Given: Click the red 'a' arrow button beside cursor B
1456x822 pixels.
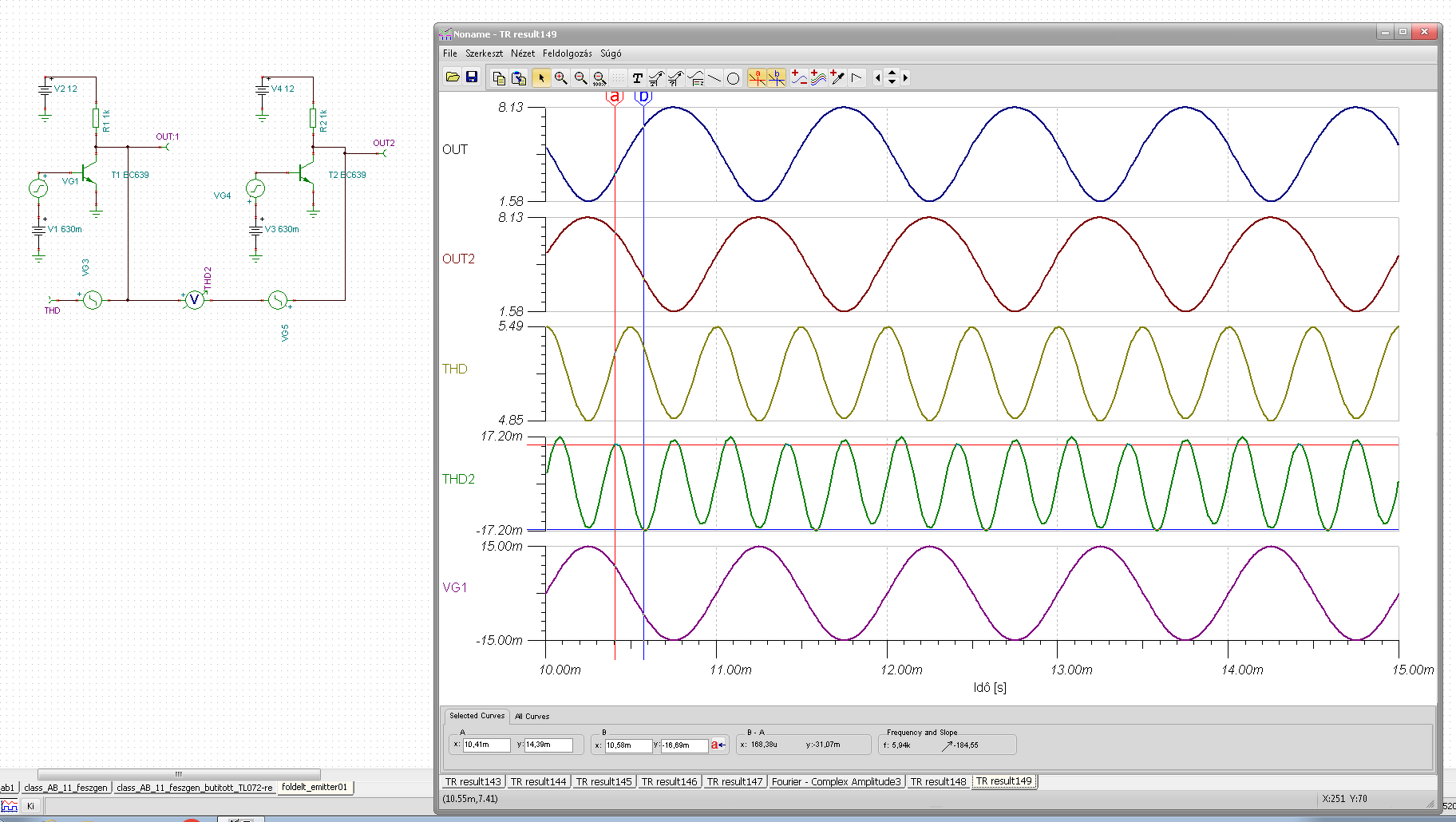Looking at the screenshot, I should click(718, 745).
